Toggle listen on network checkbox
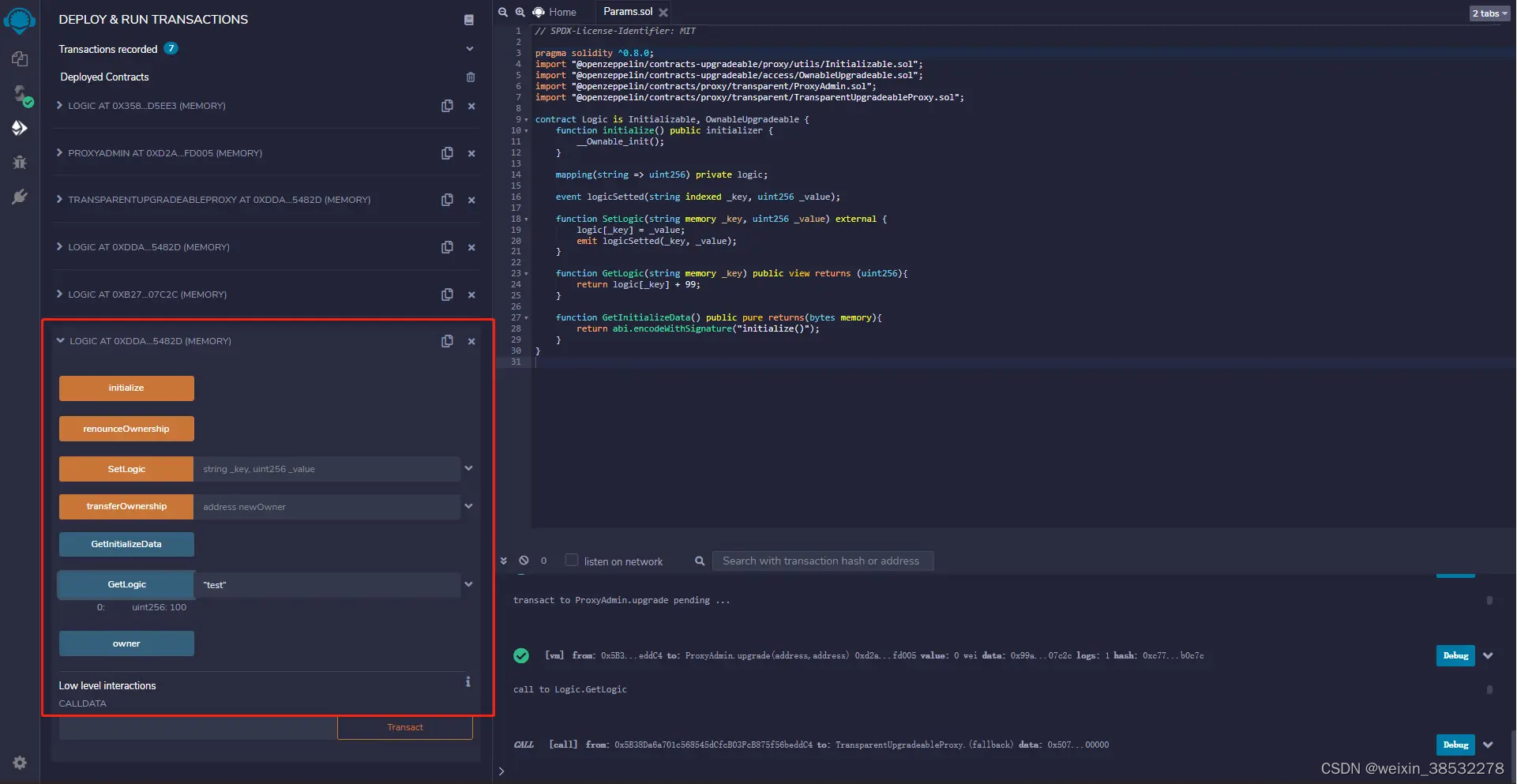 [572, 560]
